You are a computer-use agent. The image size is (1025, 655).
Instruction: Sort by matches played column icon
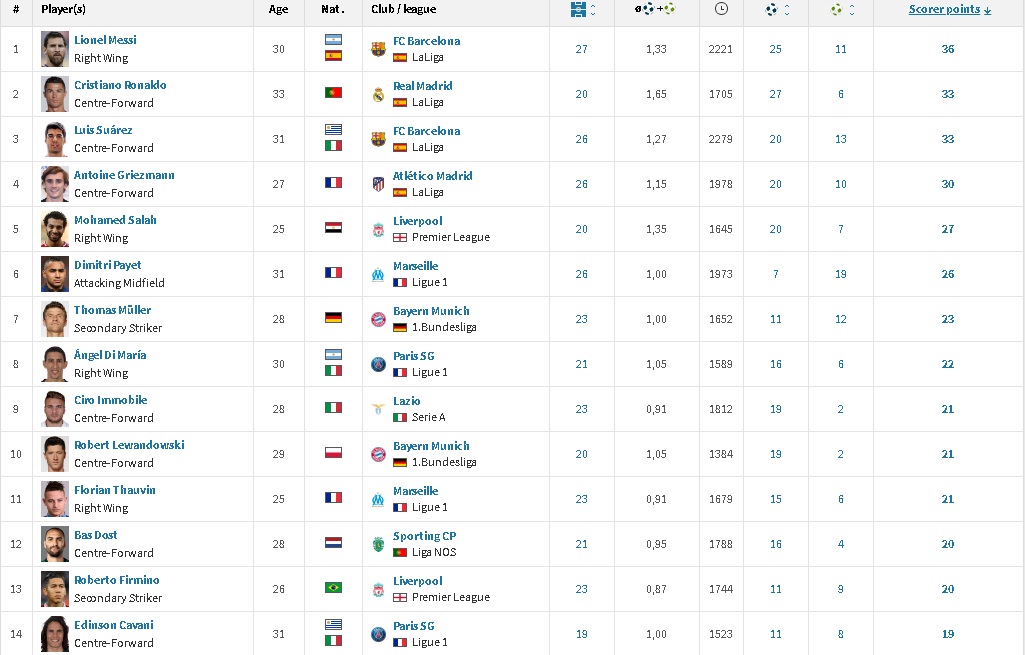click(x=578, y=9)
